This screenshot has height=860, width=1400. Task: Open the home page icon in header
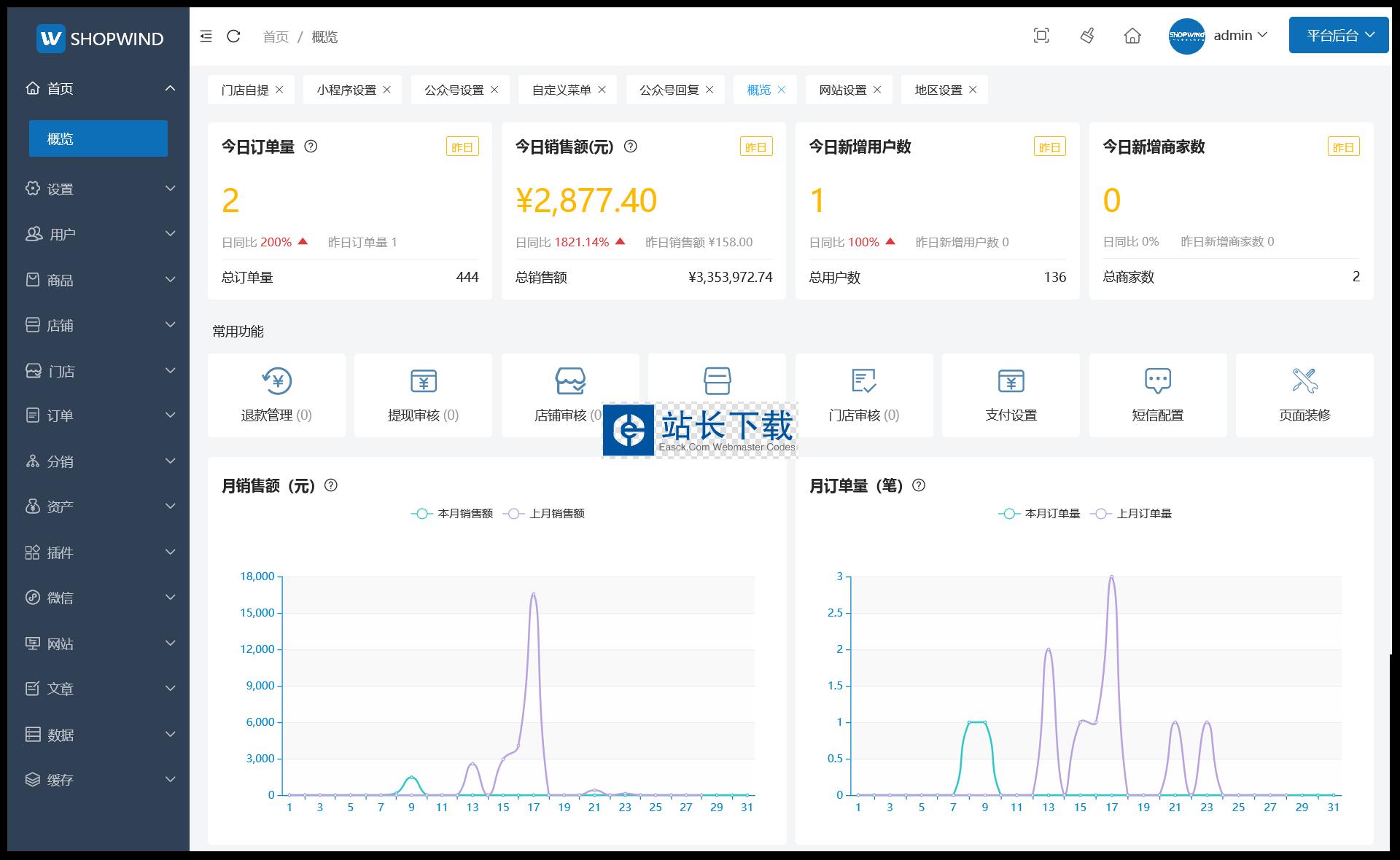point(1132,36)
